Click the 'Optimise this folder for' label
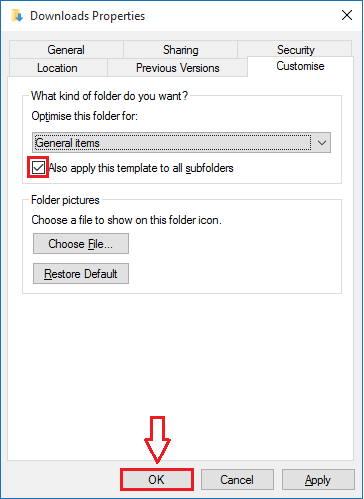The image size is (364, 499). click(x=84, y=116)
